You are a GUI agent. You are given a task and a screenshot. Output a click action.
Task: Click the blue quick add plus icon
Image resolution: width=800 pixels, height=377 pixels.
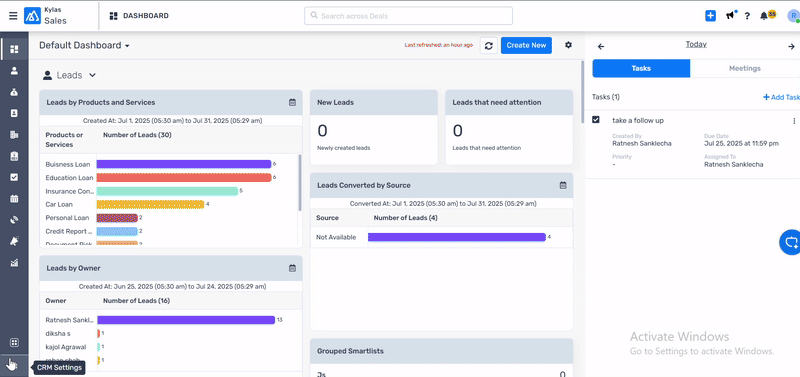[x=710, y=16]
